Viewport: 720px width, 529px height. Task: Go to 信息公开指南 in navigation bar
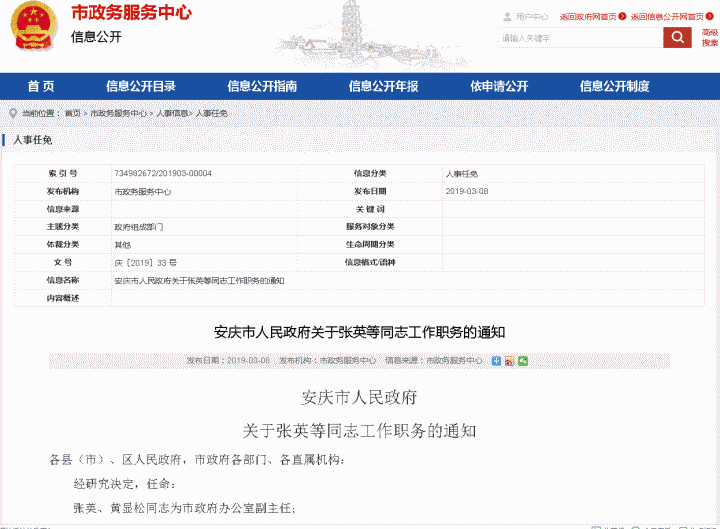pyautogui.click(x=262, y=86)
